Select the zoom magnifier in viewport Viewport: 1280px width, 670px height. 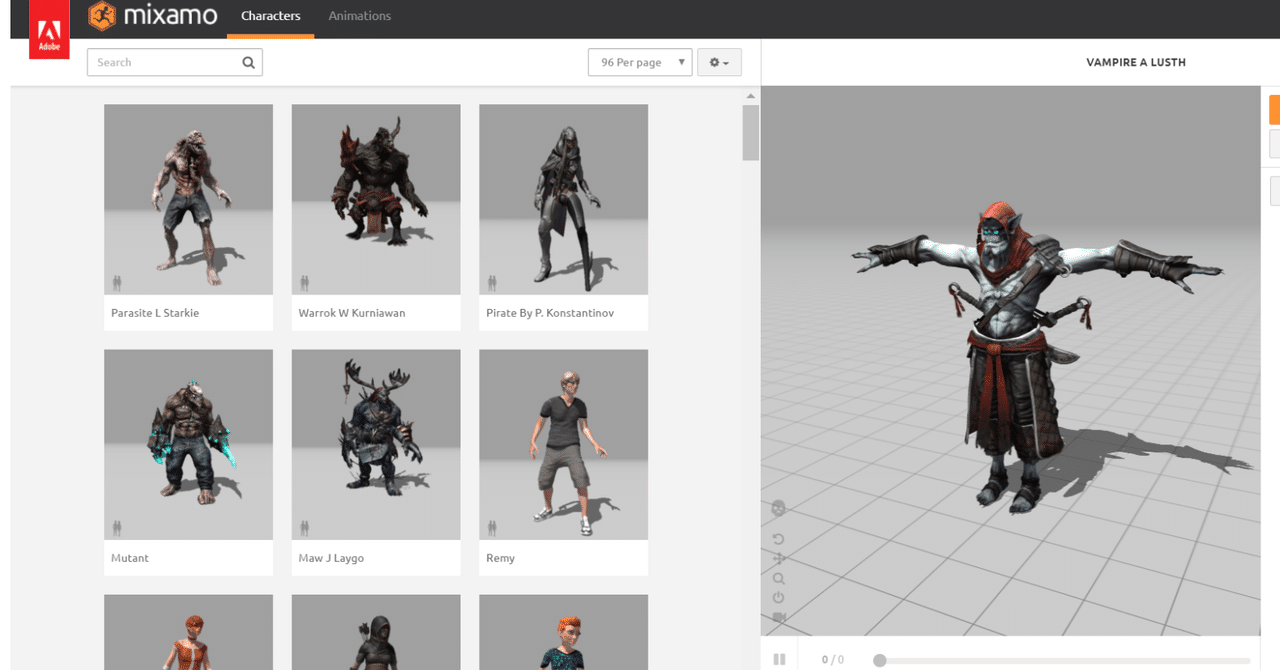click(x=779, y=579)
